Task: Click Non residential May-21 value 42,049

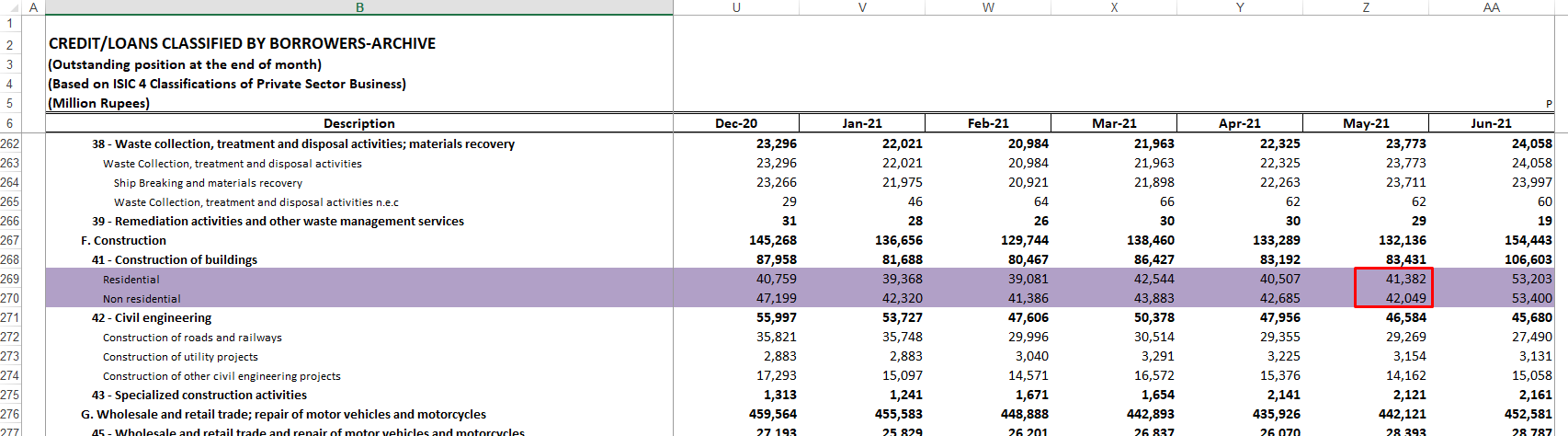Action: coord(1405,298)
